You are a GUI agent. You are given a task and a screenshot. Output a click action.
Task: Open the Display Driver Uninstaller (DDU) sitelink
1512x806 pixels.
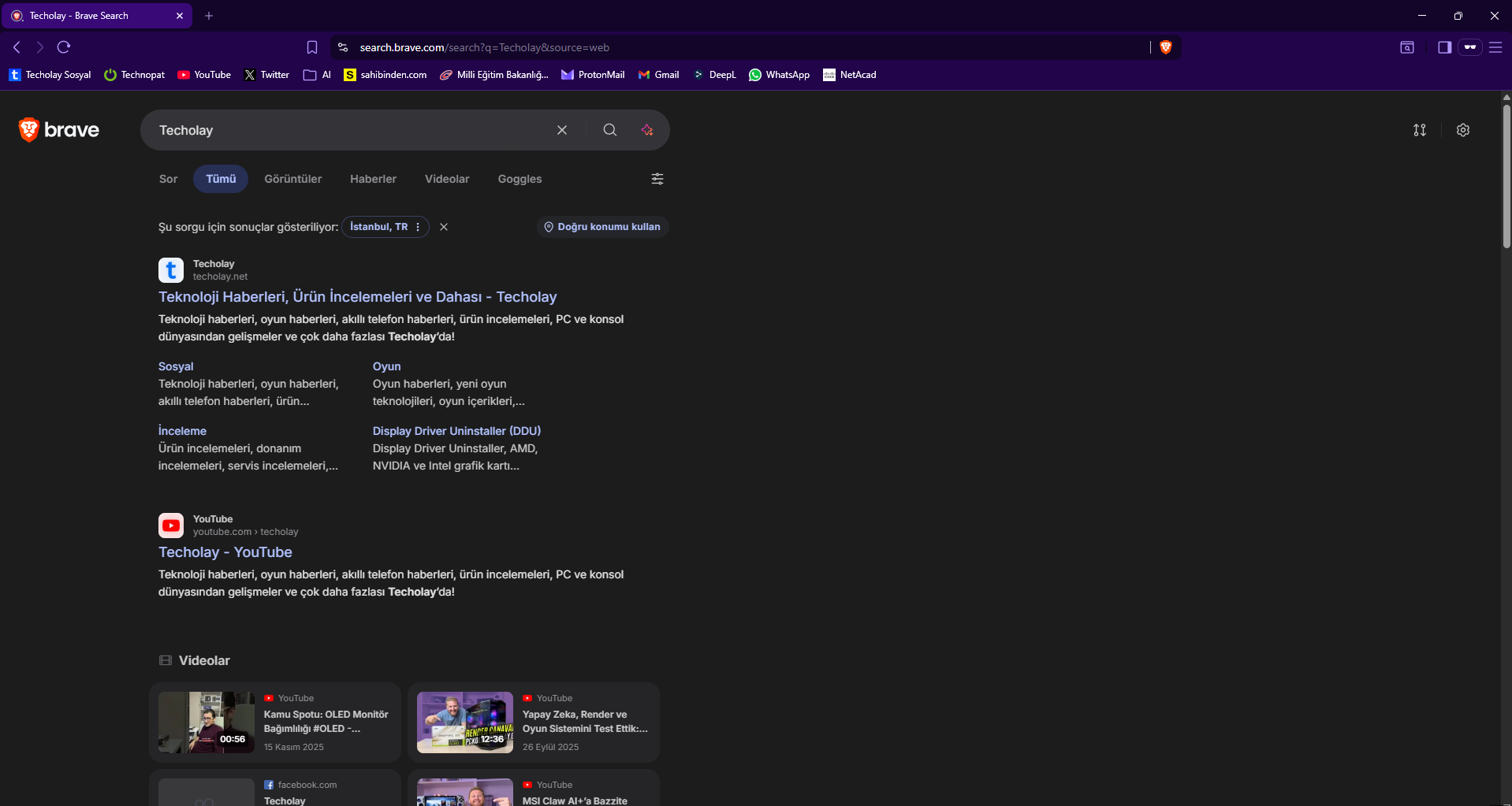pos(456,431)
